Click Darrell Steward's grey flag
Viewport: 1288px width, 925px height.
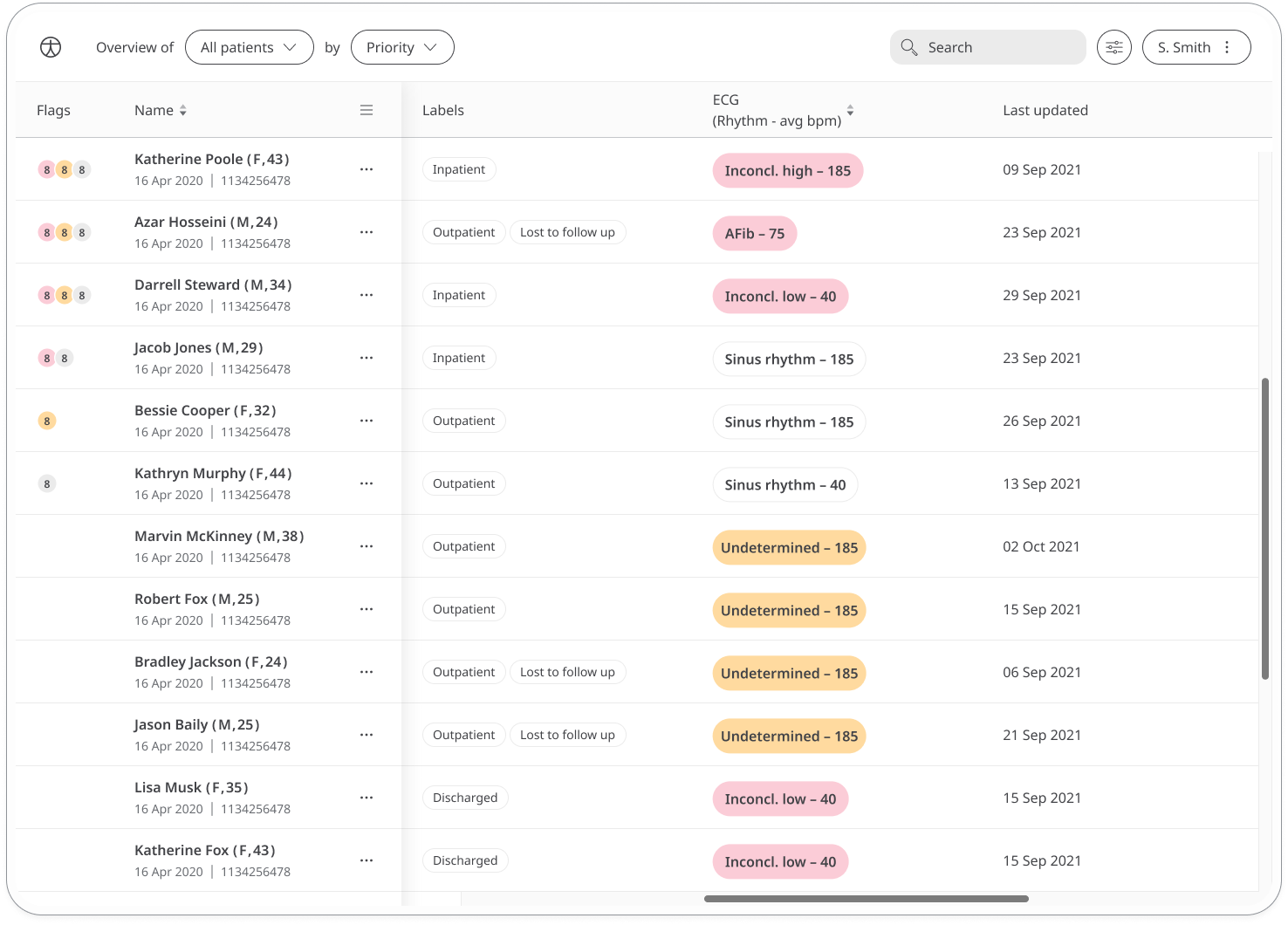click(82, 296)
